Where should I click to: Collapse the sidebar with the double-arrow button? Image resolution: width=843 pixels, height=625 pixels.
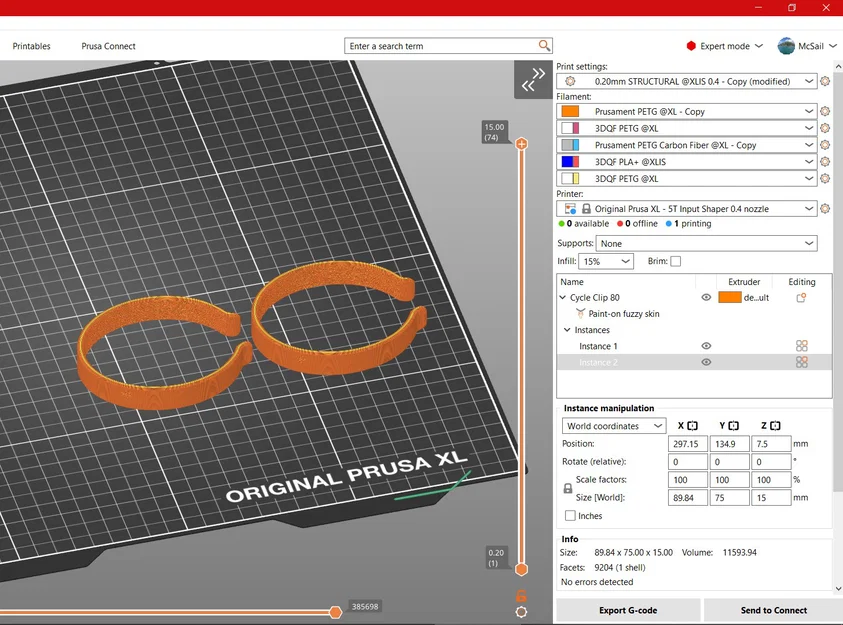point(533,80)
